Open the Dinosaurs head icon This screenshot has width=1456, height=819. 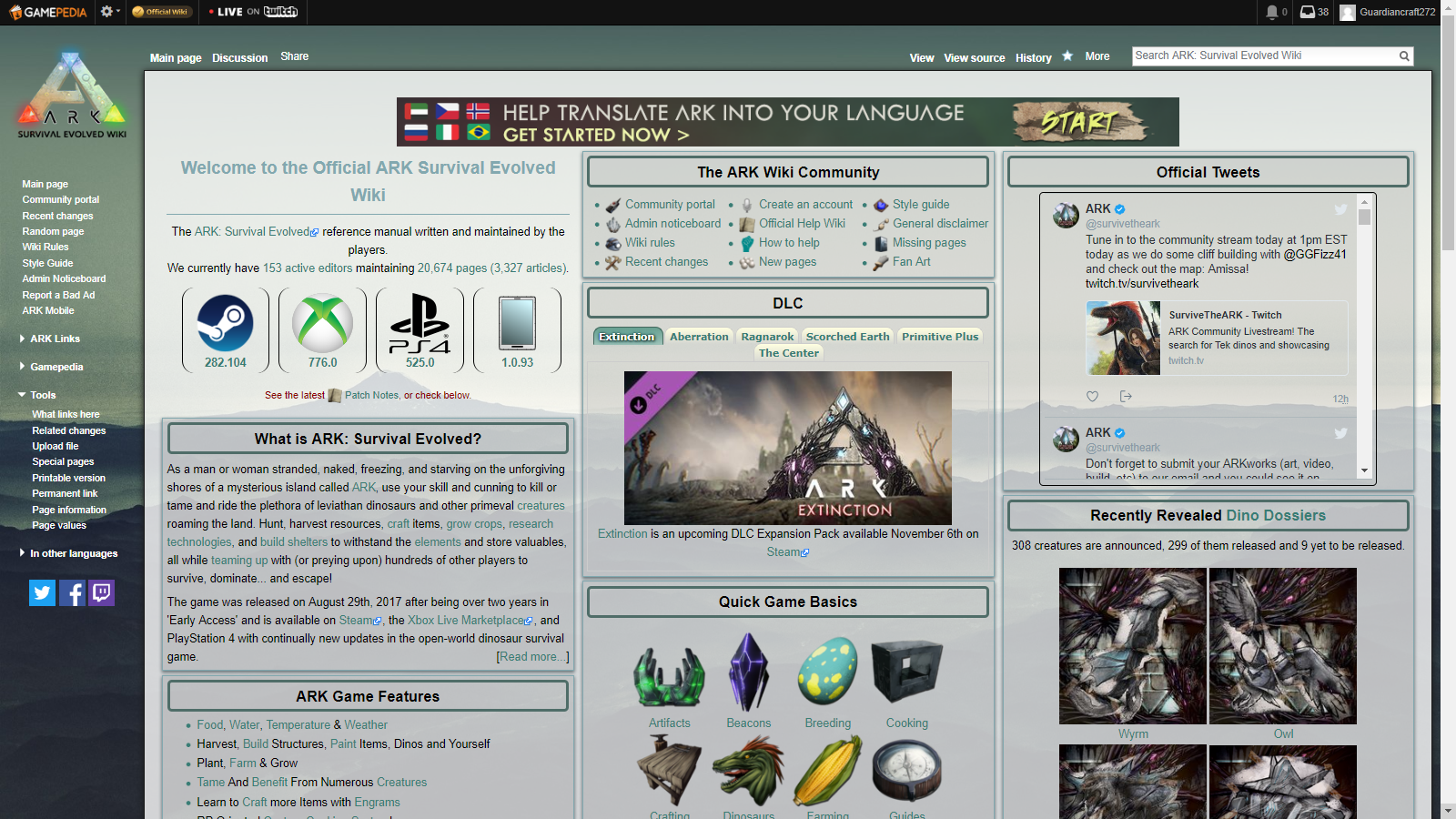click(x=749, y=772)
